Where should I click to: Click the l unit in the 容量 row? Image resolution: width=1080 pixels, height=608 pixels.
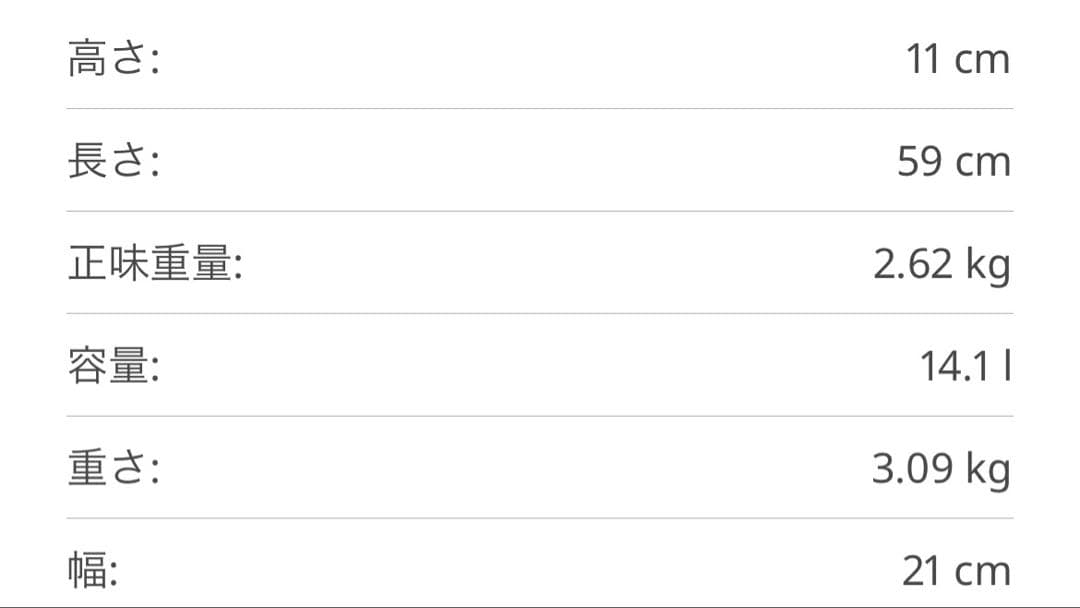[1007, 367]
